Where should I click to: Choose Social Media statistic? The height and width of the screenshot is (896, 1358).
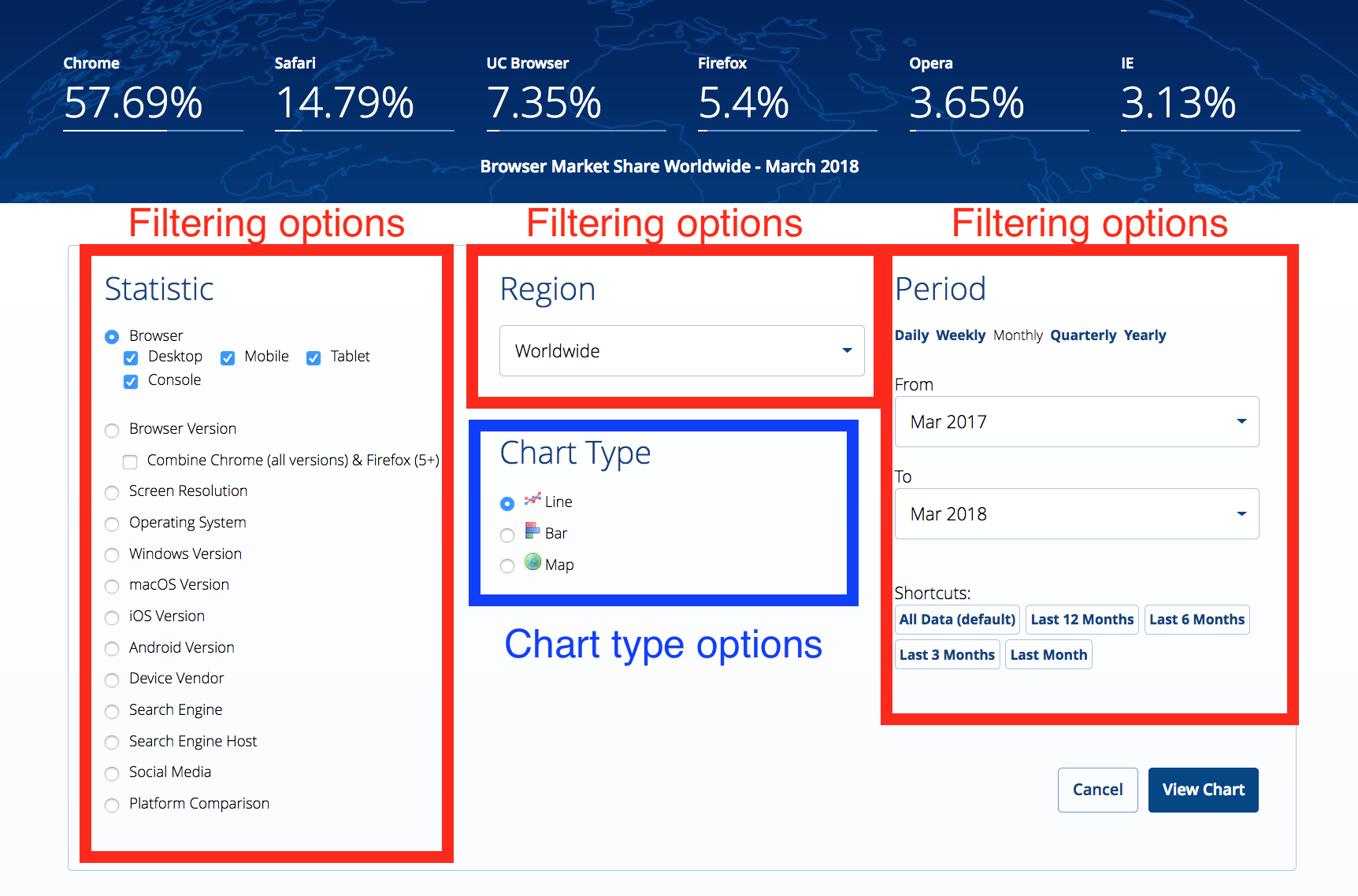coord(112,774)
